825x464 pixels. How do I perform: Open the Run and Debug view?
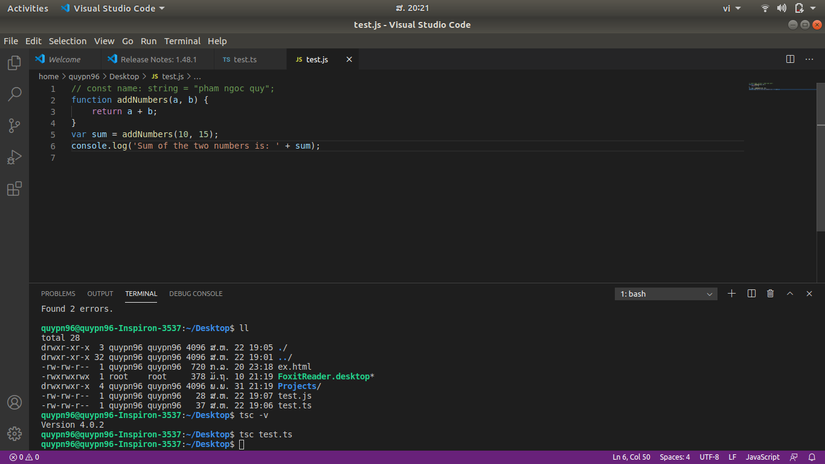point(14,157)
